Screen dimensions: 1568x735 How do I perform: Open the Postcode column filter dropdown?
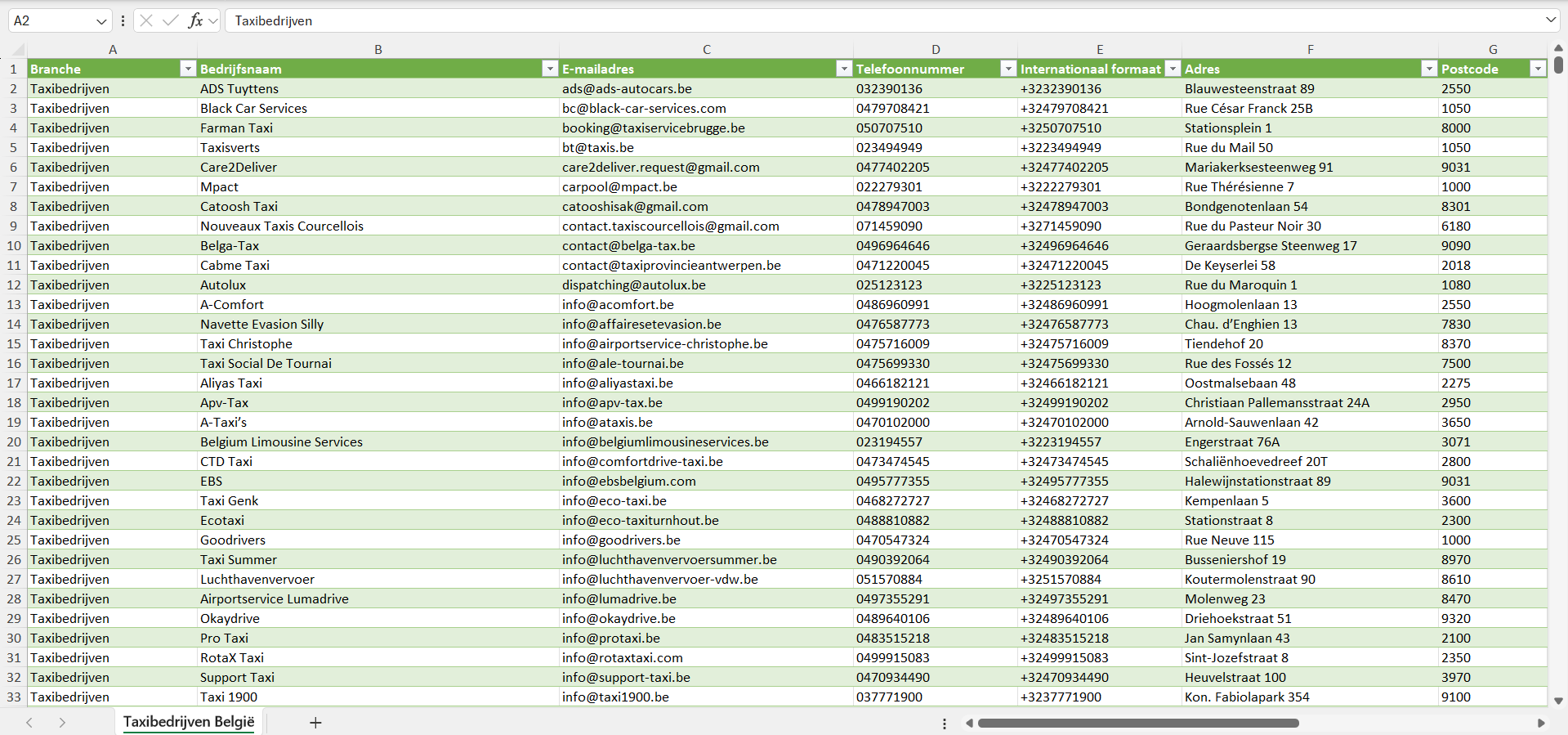[x=1538, y=69]
